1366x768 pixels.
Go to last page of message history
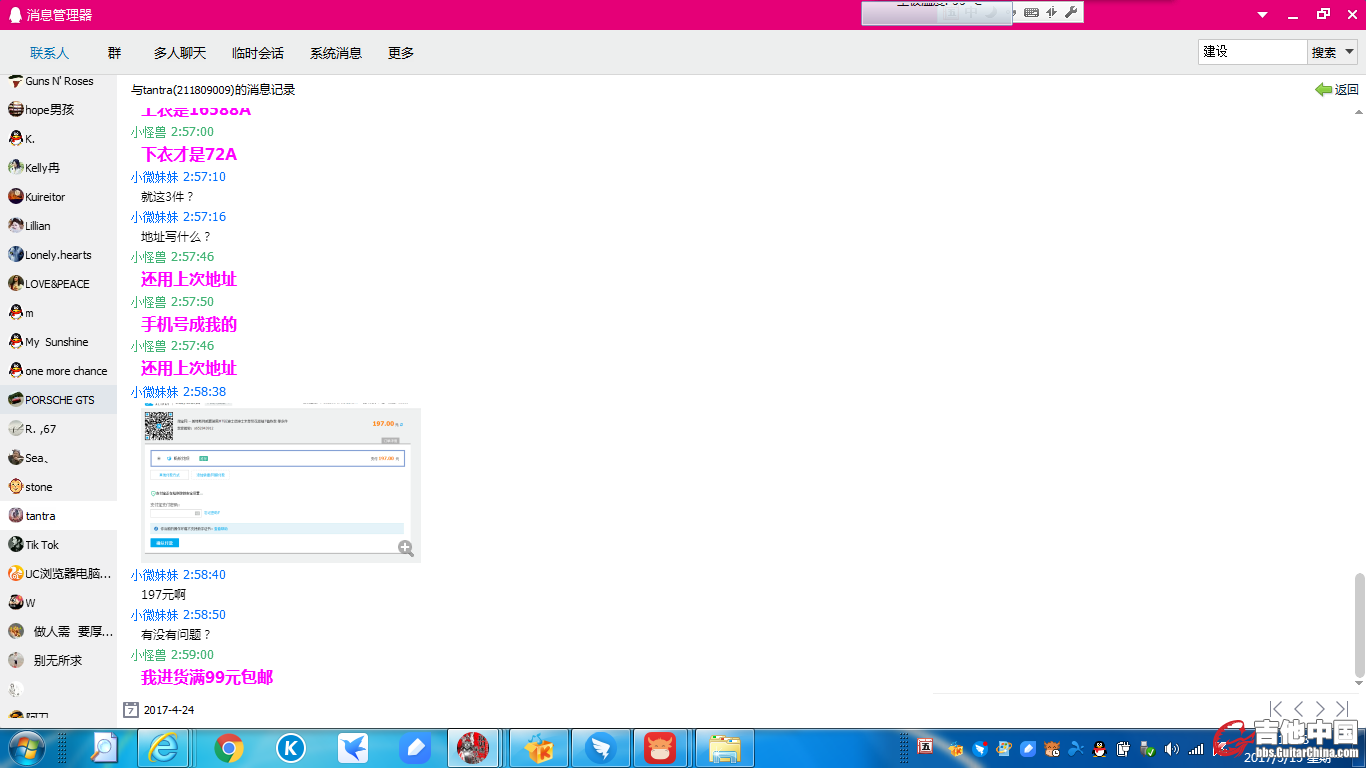(x=1342, y=709)
